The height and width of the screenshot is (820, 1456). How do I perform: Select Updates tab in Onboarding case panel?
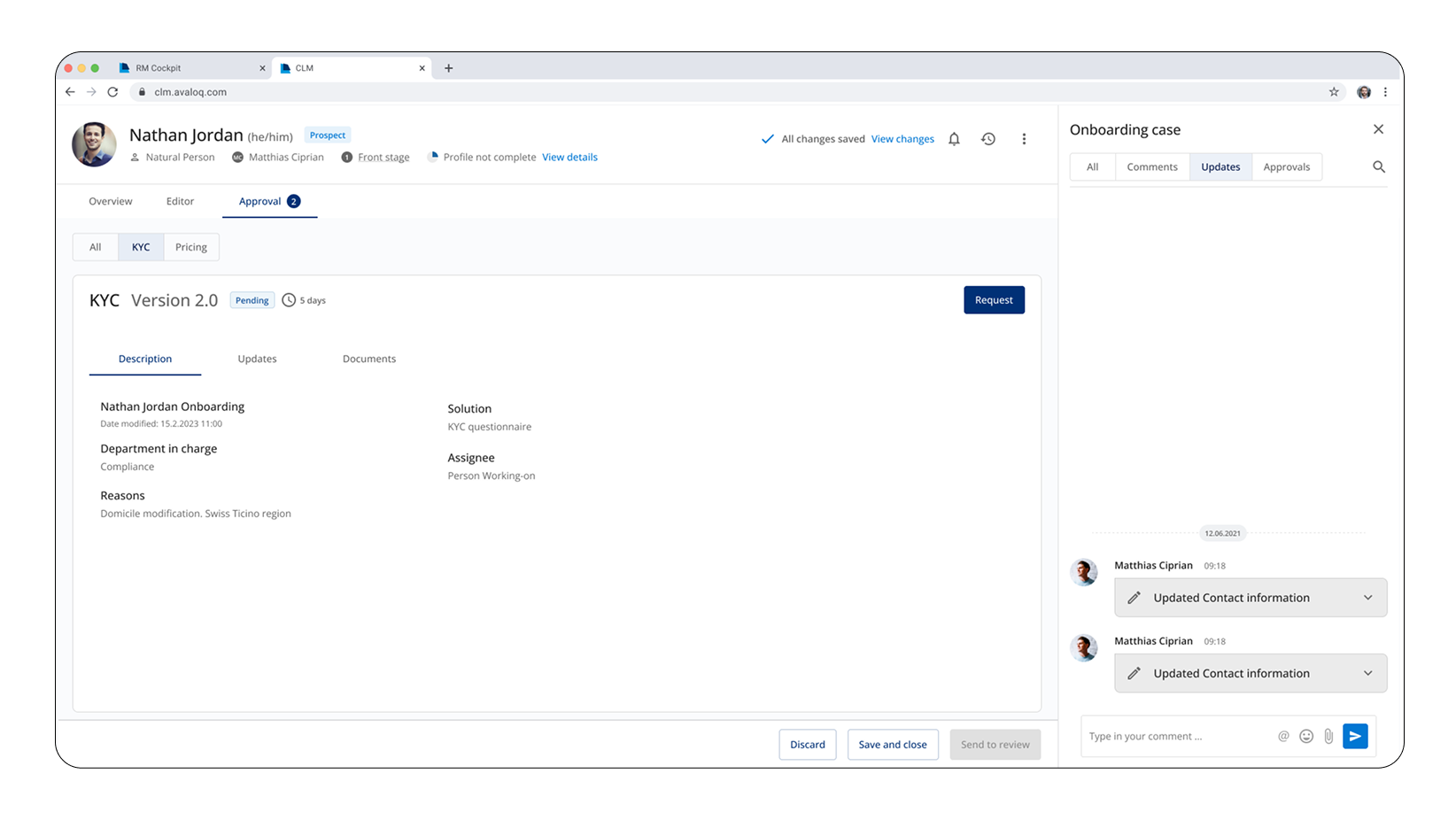[1220, 166]
